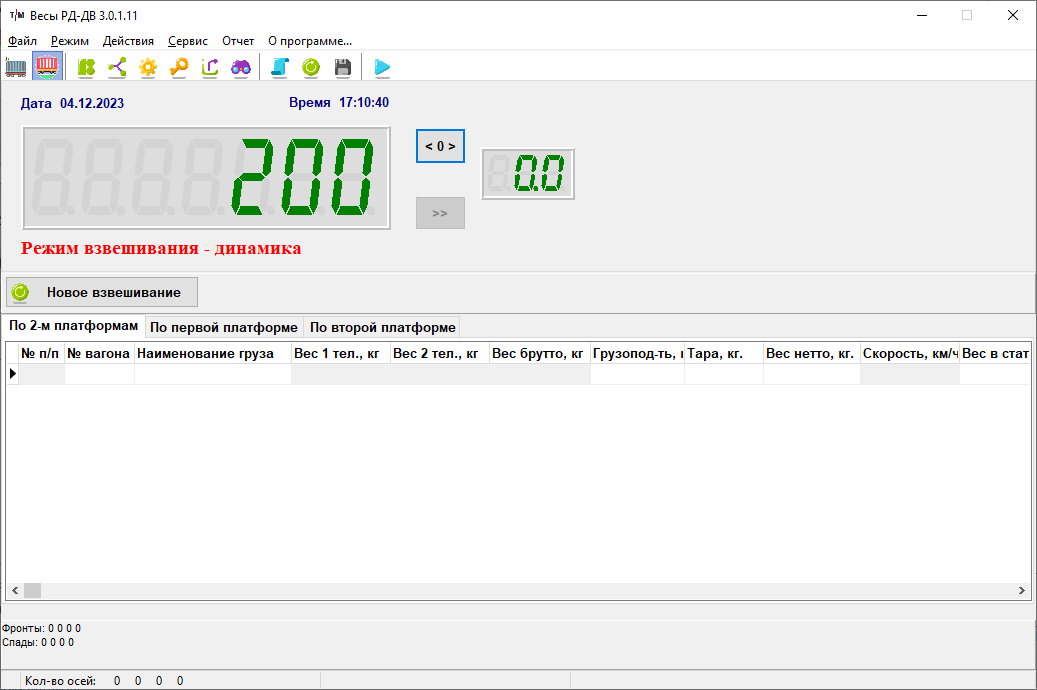Switch to the По первой платформе tab
1037x690 pixels.
[x=224, y=327]
